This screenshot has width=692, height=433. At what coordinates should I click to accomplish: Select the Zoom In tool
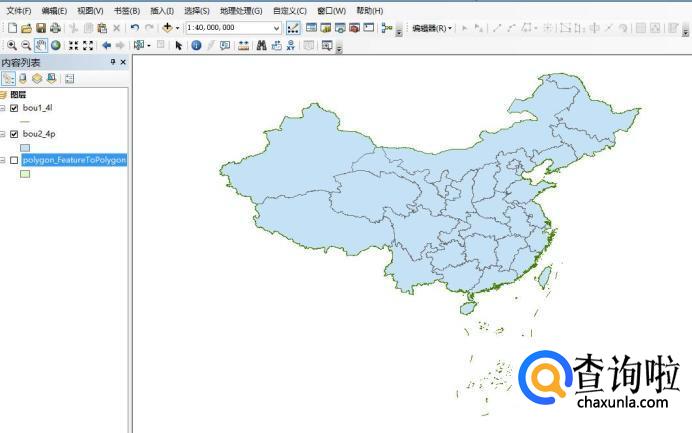(12, 45)
